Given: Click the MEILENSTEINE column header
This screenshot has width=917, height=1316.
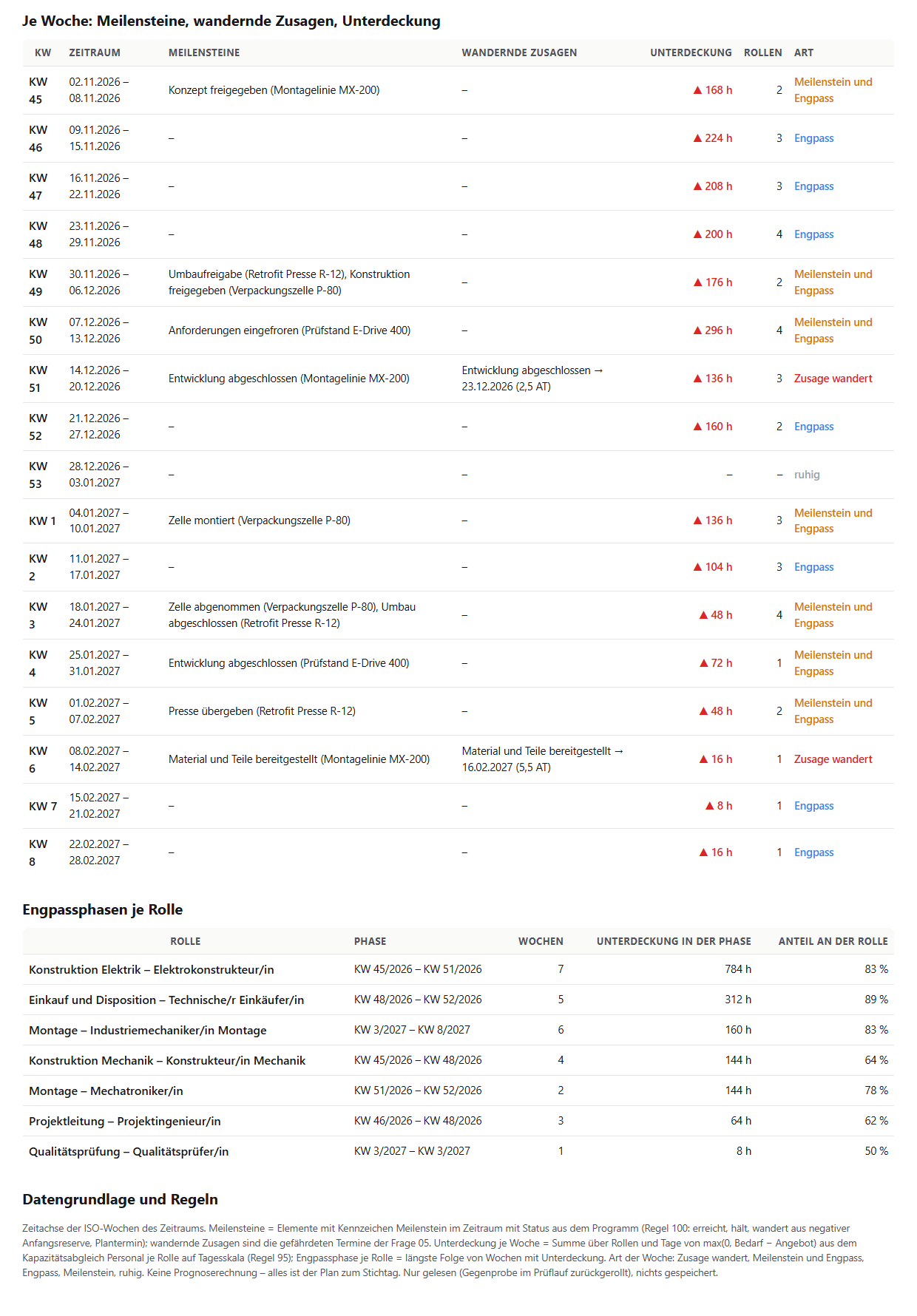Looking at the screenshot, I should [x=204, y=52].
